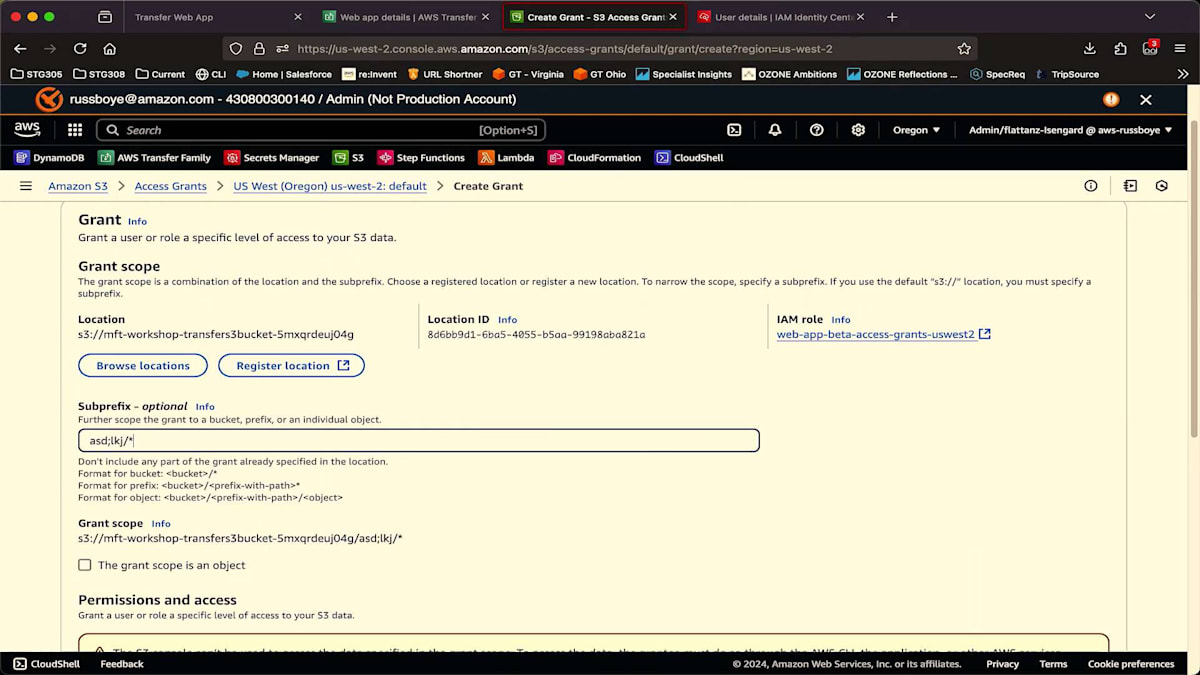Image resolution: width=1200 pixels, height=675 pixels.
Task: Switch to User details IAM Identity Center tab
Action: [x=779, y=17]
